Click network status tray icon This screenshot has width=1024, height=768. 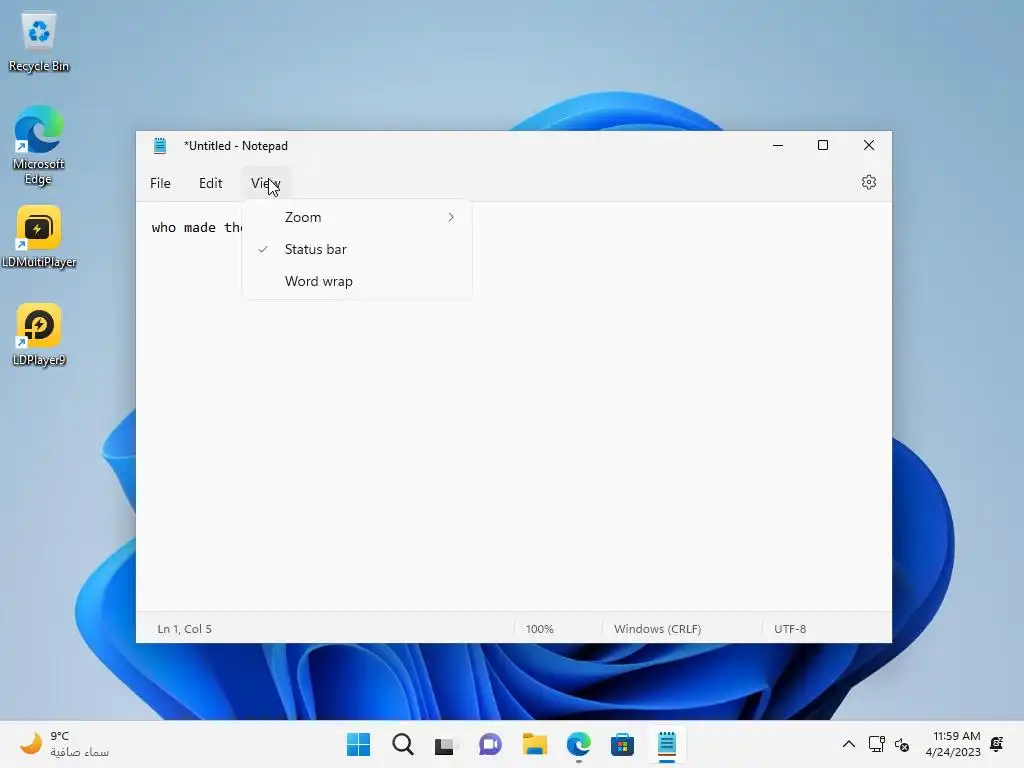coord(876,744)
